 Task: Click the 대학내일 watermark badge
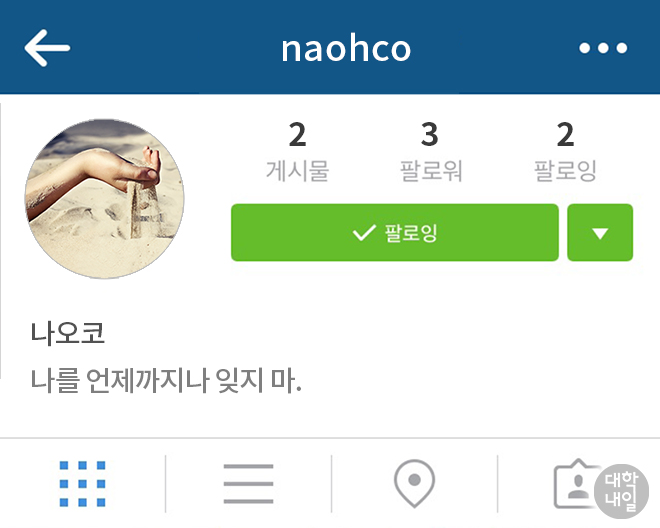click(621, 491)
